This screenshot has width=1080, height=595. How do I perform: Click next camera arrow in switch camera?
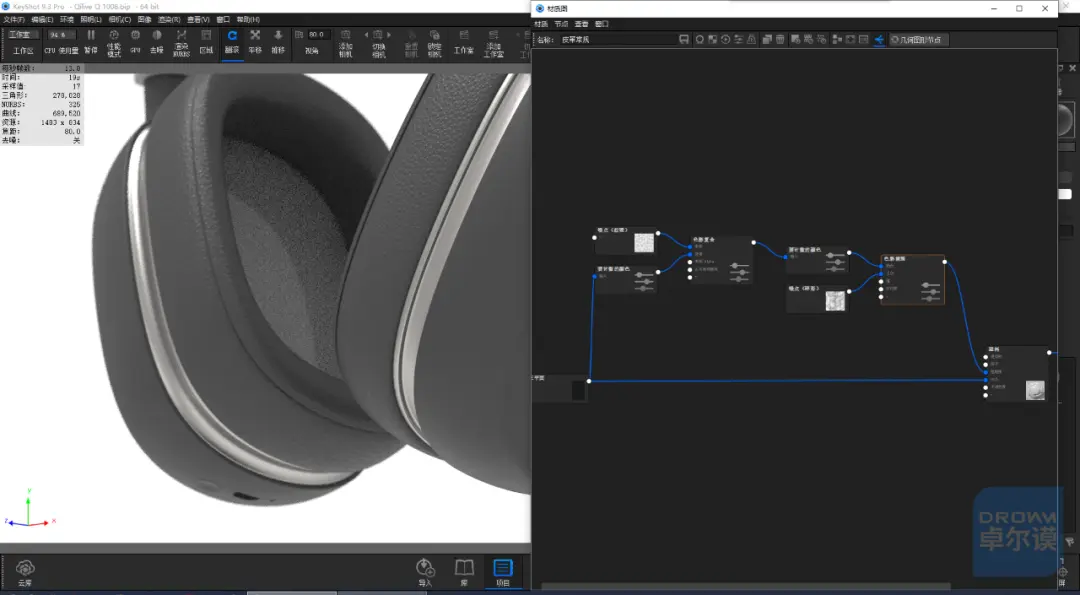coord(389,34)
